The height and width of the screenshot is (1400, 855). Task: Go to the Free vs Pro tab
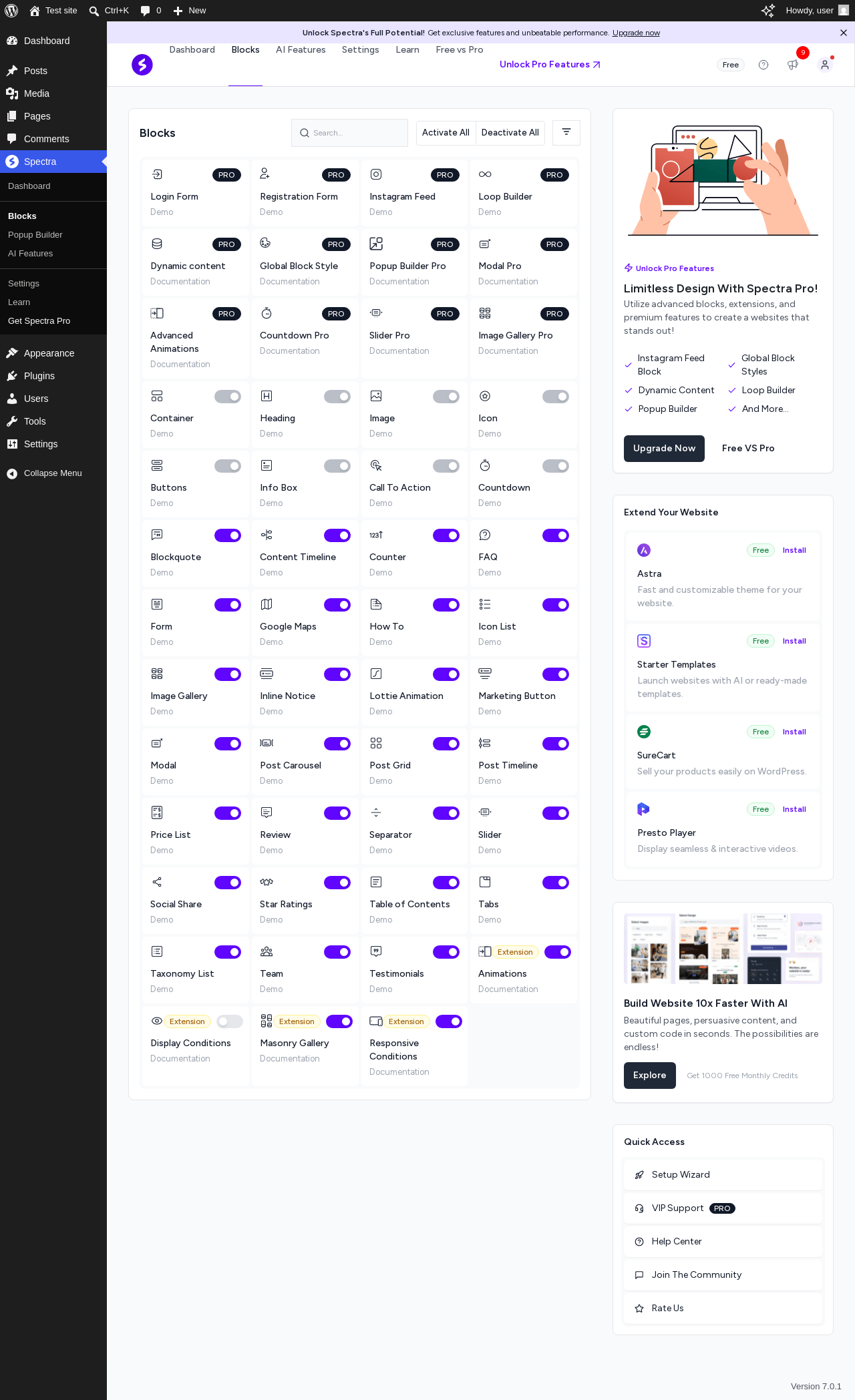point(460,50)
